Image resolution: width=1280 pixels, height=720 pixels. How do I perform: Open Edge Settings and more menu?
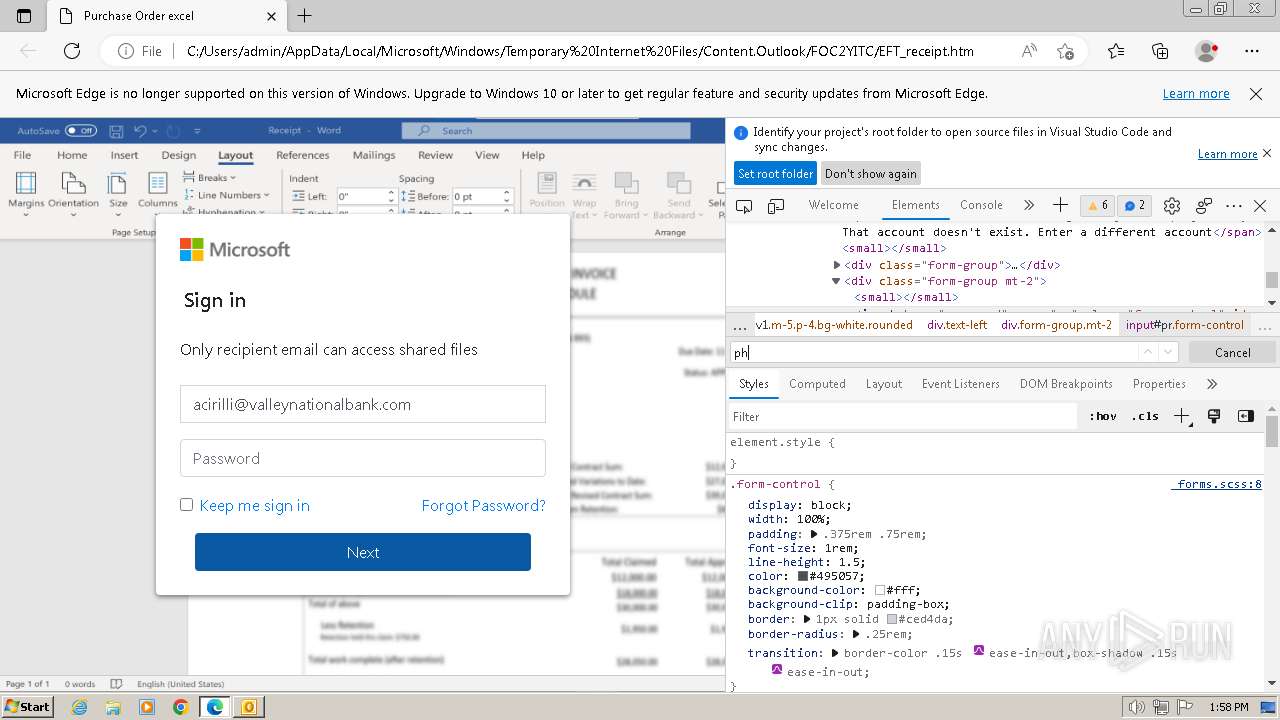pyautogui.click(x=1252, y=51)
